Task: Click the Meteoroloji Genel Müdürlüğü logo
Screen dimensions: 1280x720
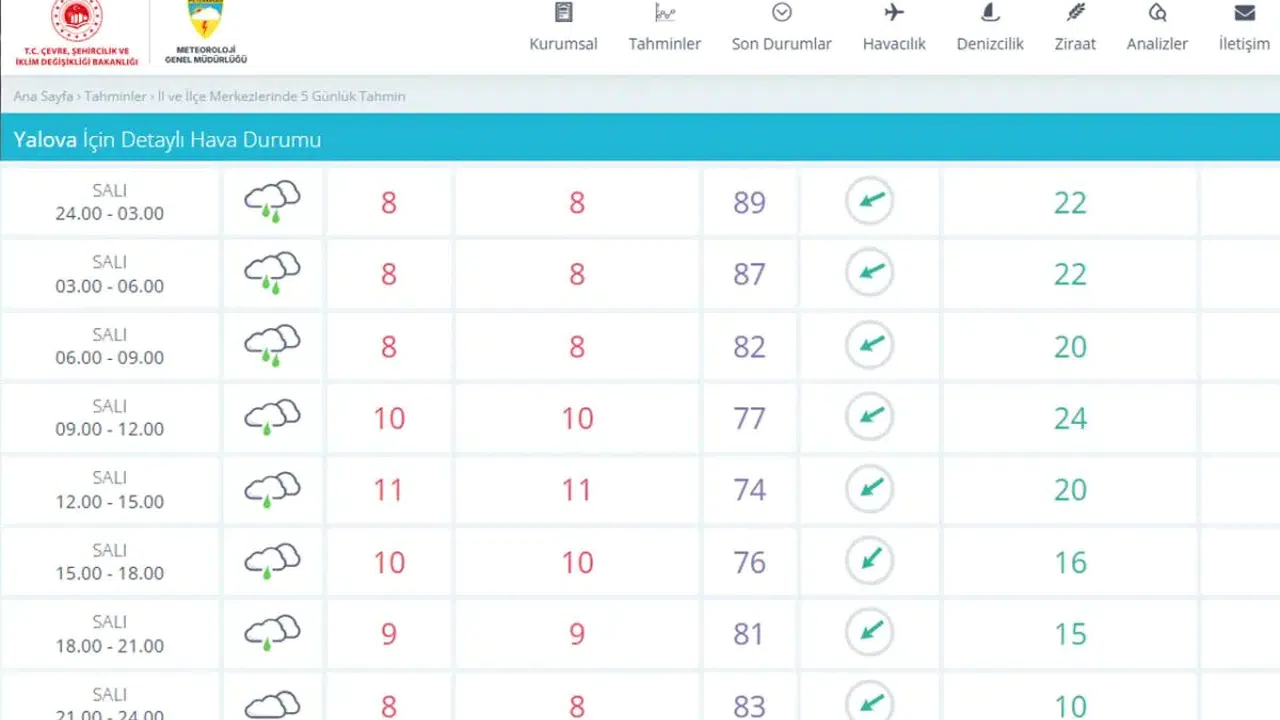Action: (x=205, y=32)
